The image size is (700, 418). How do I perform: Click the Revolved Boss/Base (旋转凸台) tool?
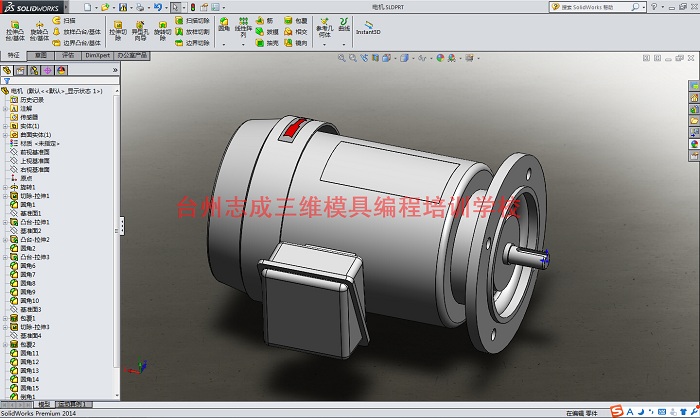[x=39, y=30]
